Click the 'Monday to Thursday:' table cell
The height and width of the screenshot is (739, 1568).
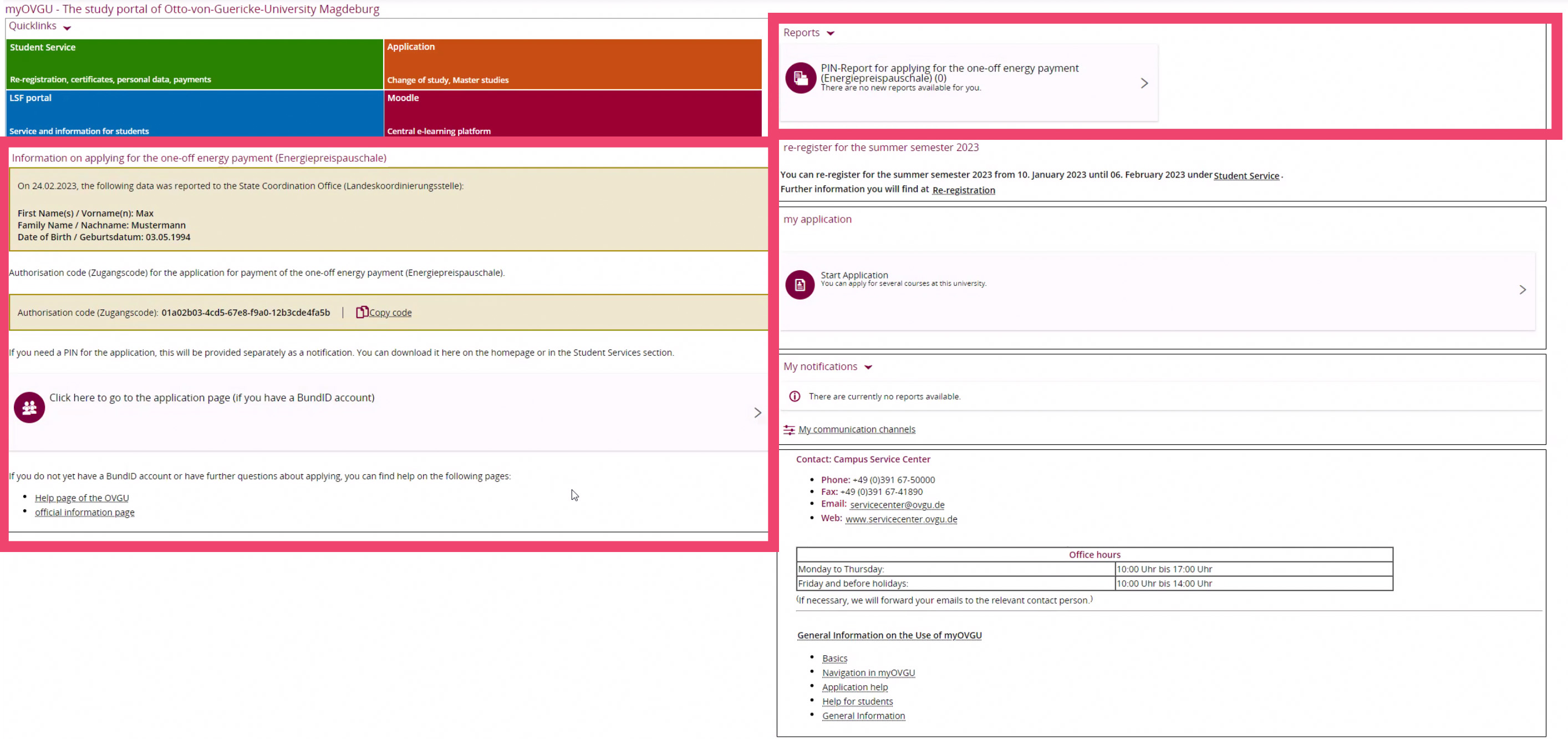pos(956,569)
